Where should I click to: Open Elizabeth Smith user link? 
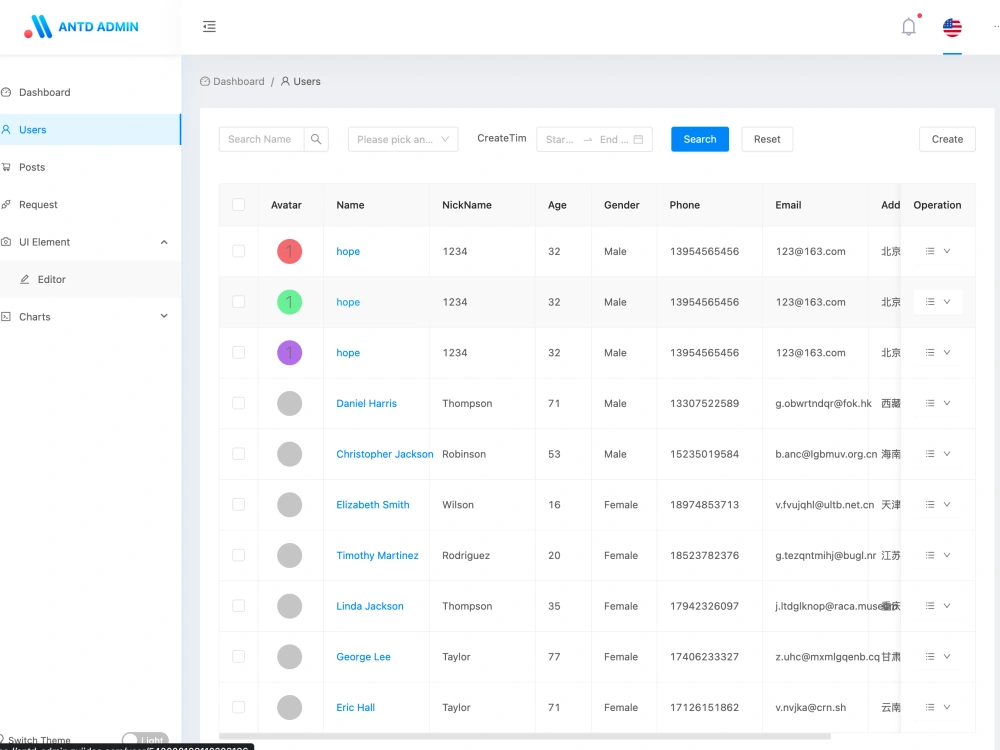(x=373, y=504)
